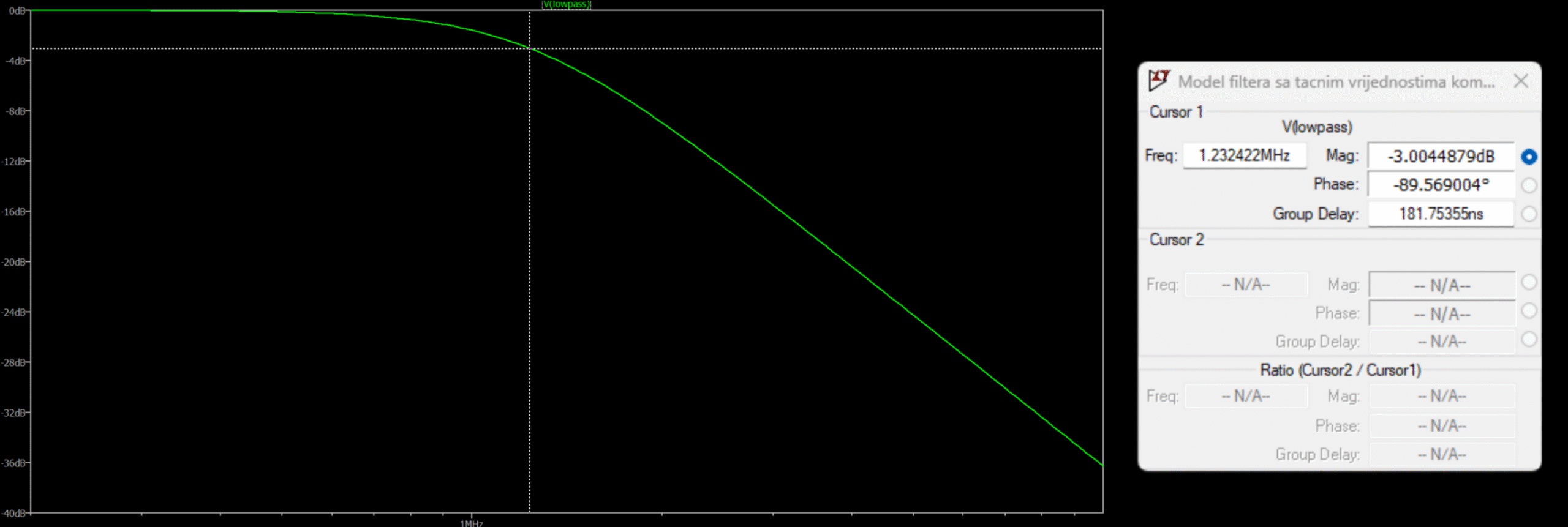Click the -4dB vertical axis label

coord(16,61)
